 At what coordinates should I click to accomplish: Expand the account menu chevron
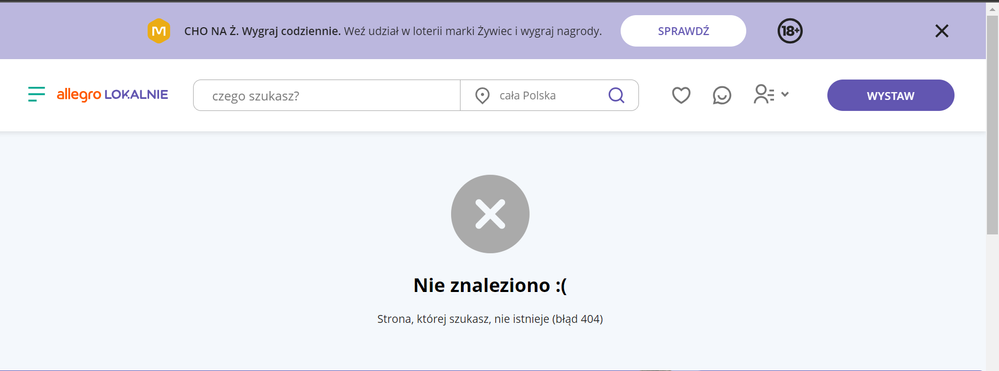coord(785,94)
